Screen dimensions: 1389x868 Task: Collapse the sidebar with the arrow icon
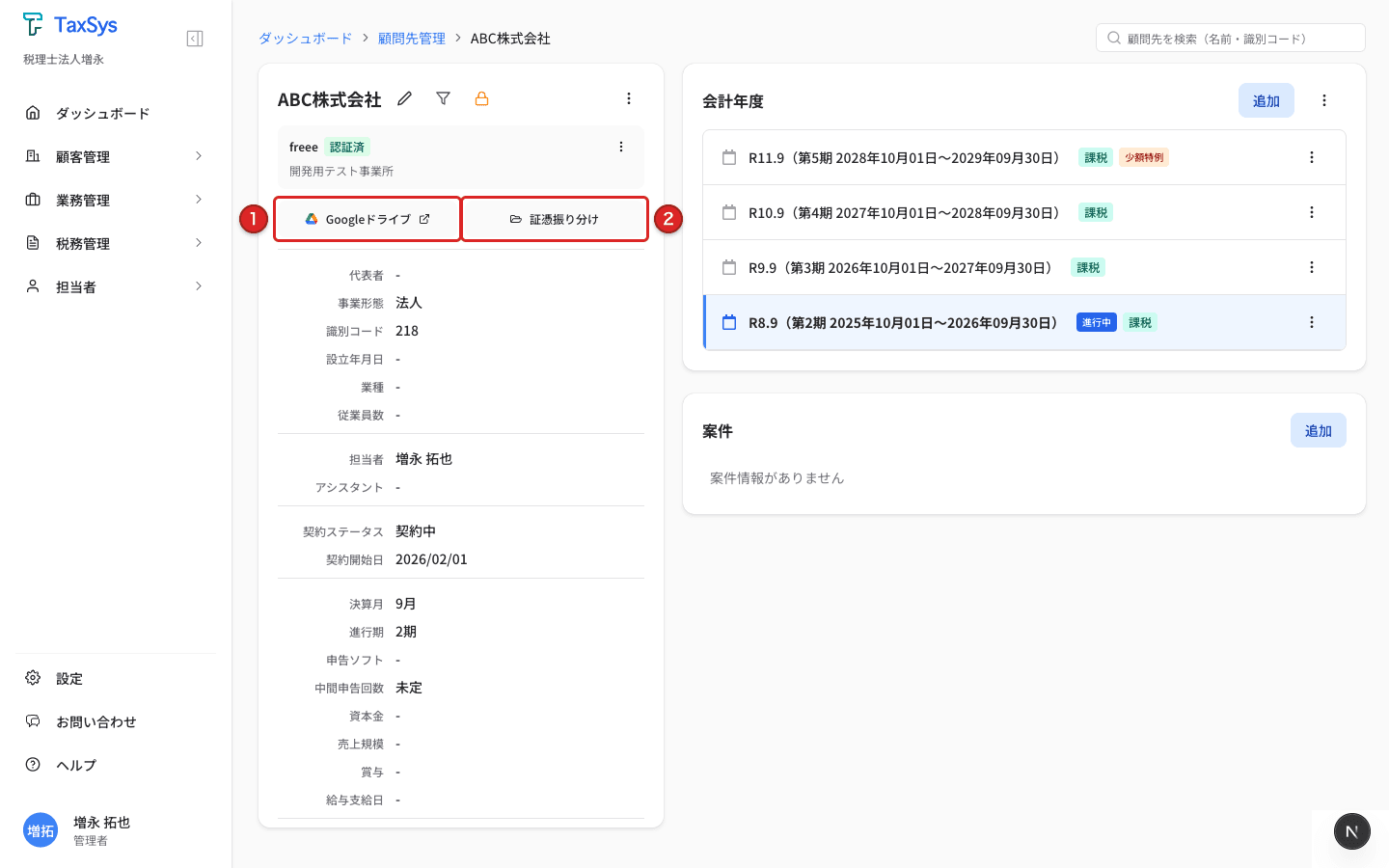point(194,38)
